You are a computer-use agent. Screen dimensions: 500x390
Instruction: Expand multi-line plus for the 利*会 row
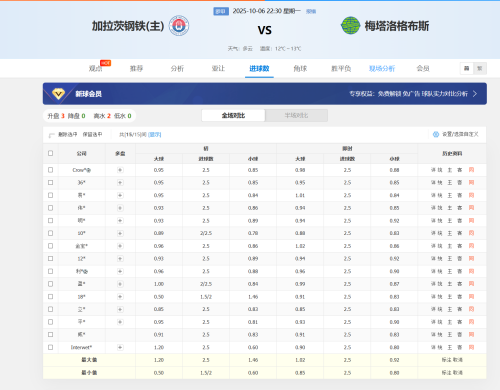pyautogui.click(x=120, y=271)
